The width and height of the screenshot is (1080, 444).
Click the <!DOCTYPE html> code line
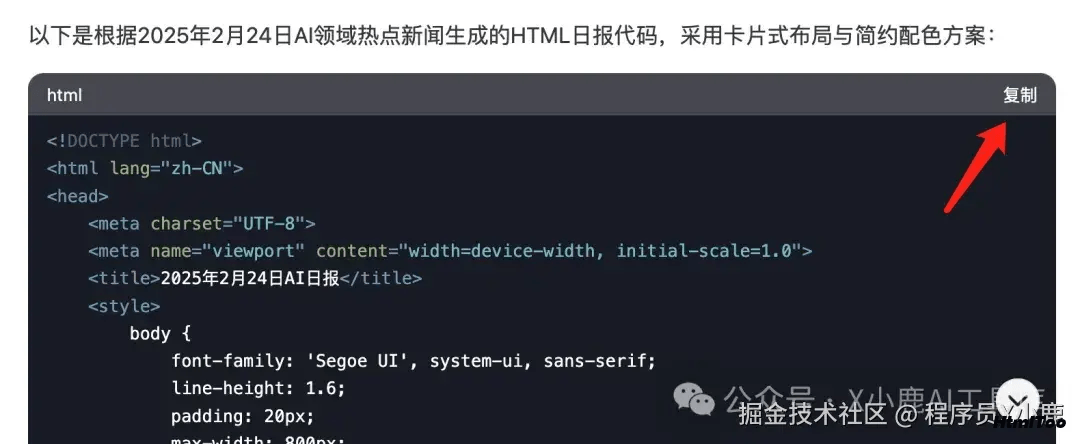124,141
